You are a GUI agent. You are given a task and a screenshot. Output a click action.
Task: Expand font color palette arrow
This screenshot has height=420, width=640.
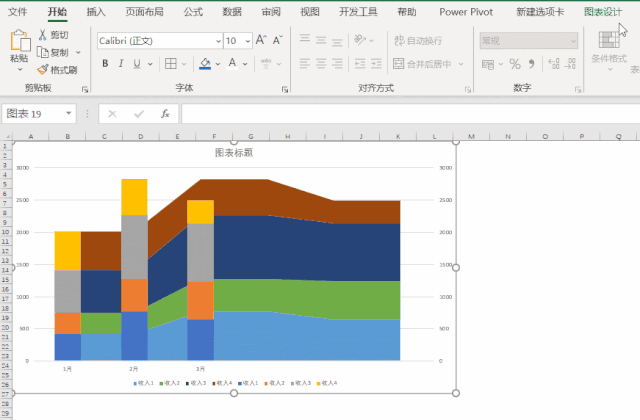coord(245,64)
